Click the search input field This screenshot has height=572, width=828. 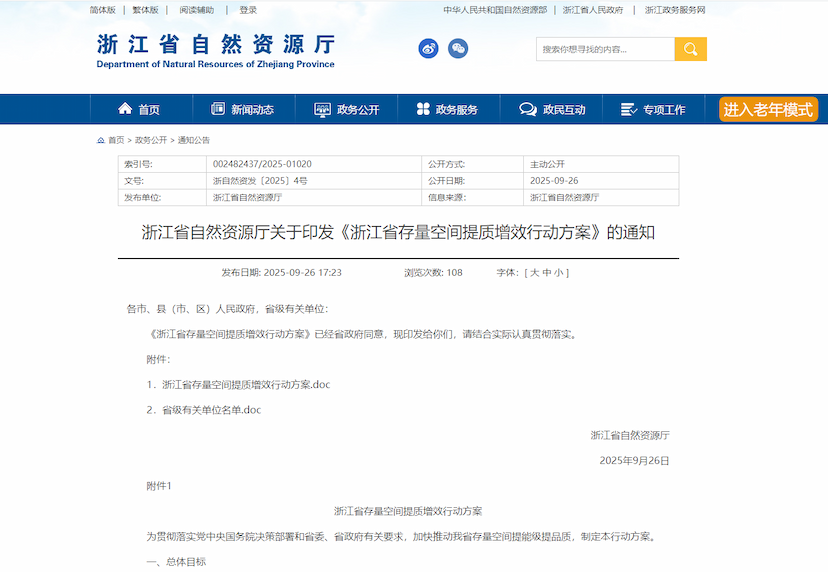(605, 49)
